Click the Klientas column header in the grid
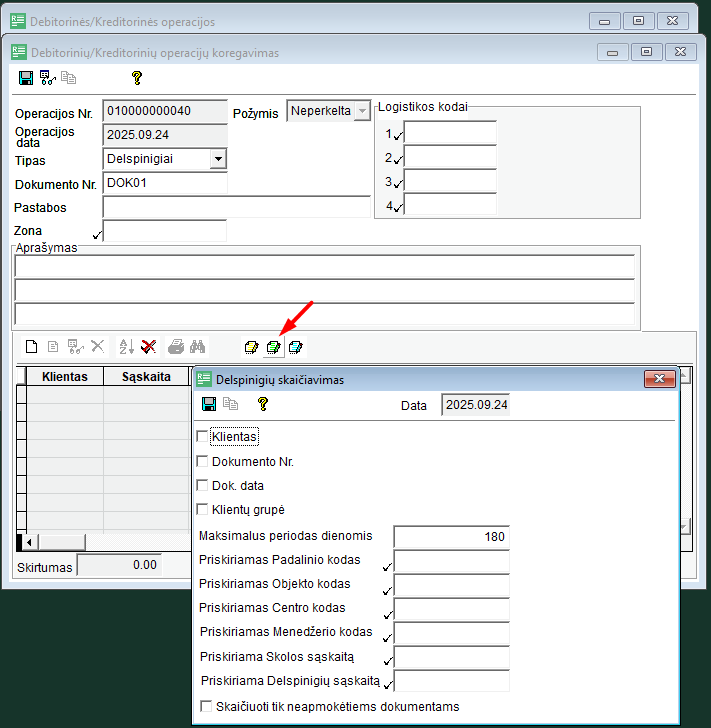 click(x=64, y=377)
